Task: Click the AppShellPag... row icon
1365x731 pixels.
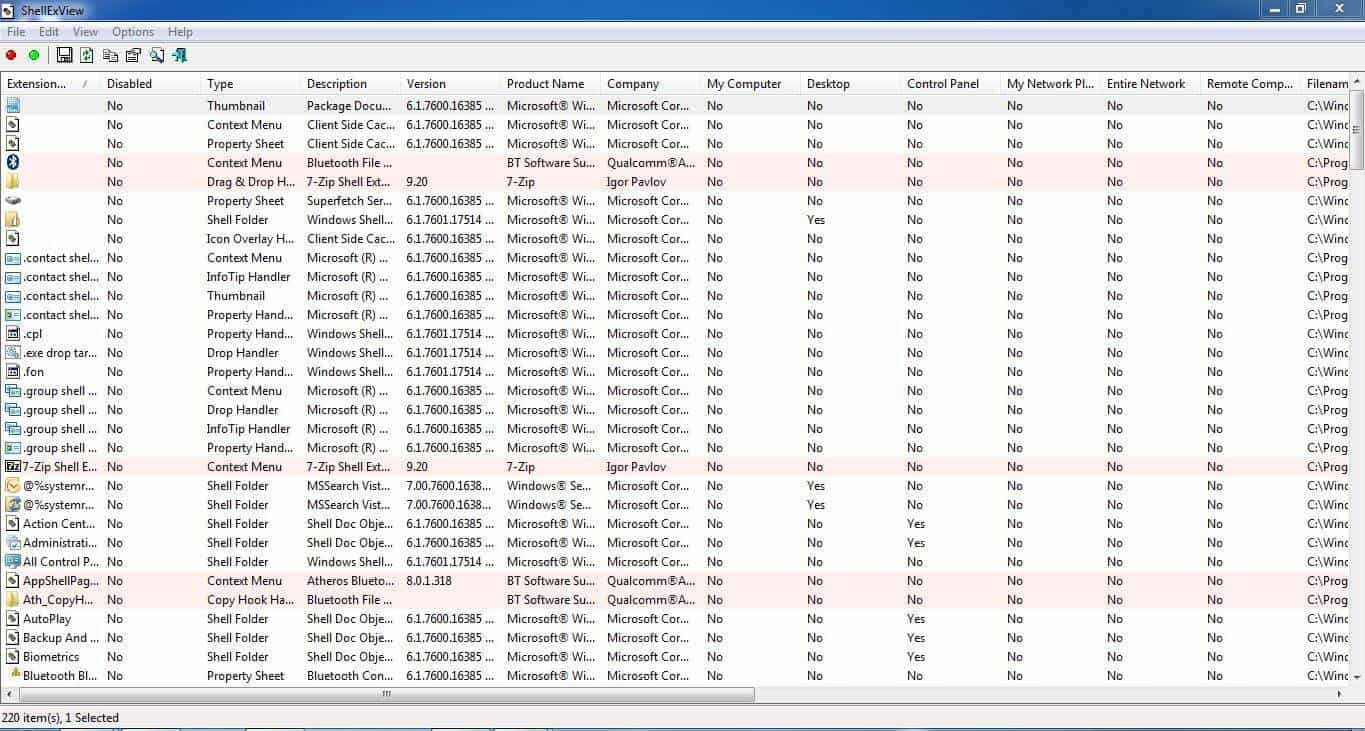Action: [13, 581]
